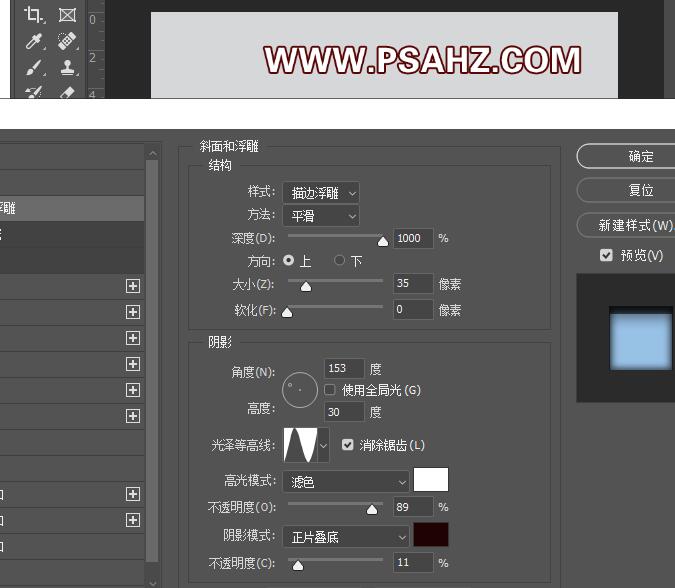Select the 下 direction radio button
675x588 pixels.
339,260
